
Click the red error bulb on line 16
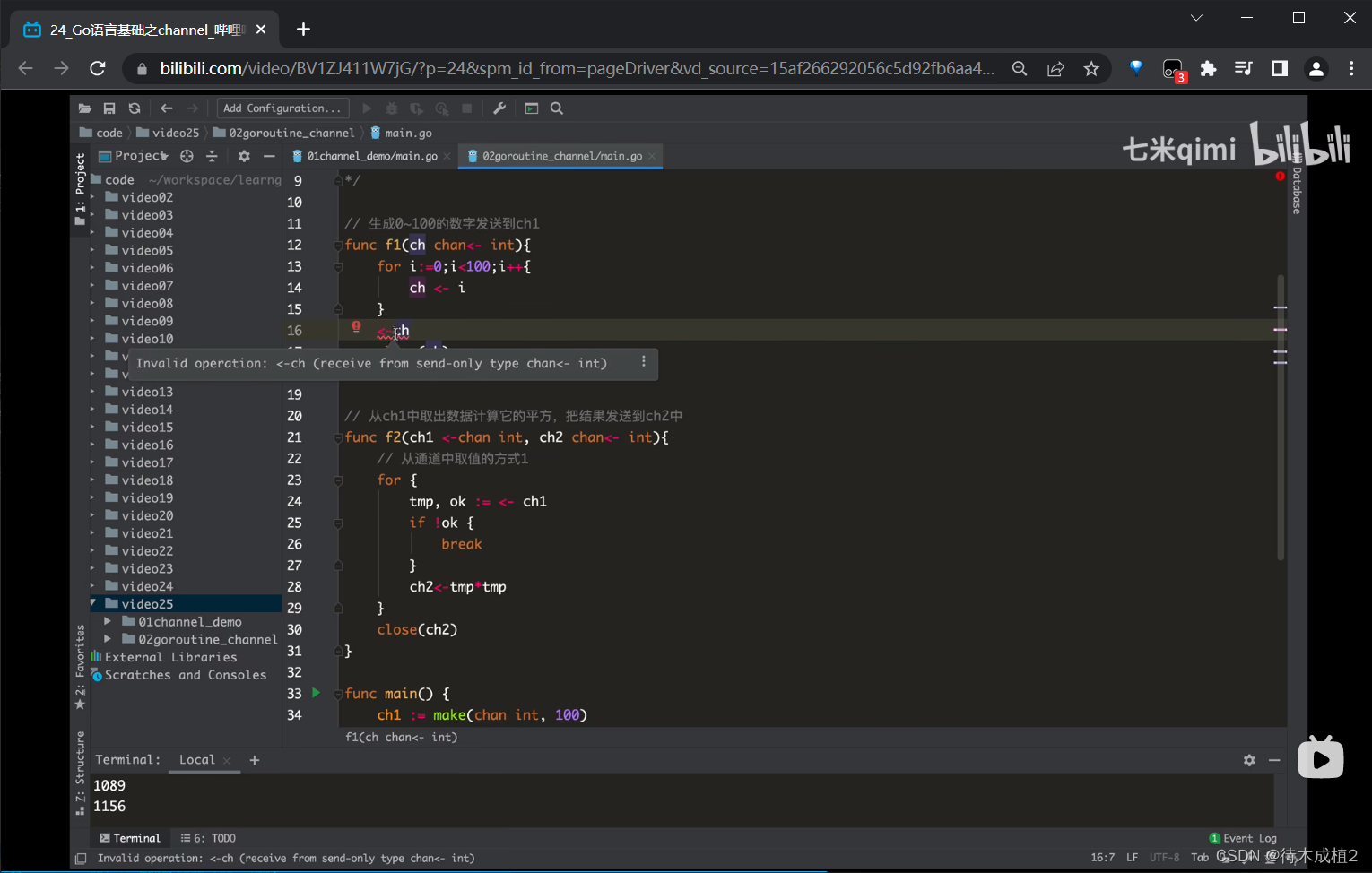coord(356,327)
